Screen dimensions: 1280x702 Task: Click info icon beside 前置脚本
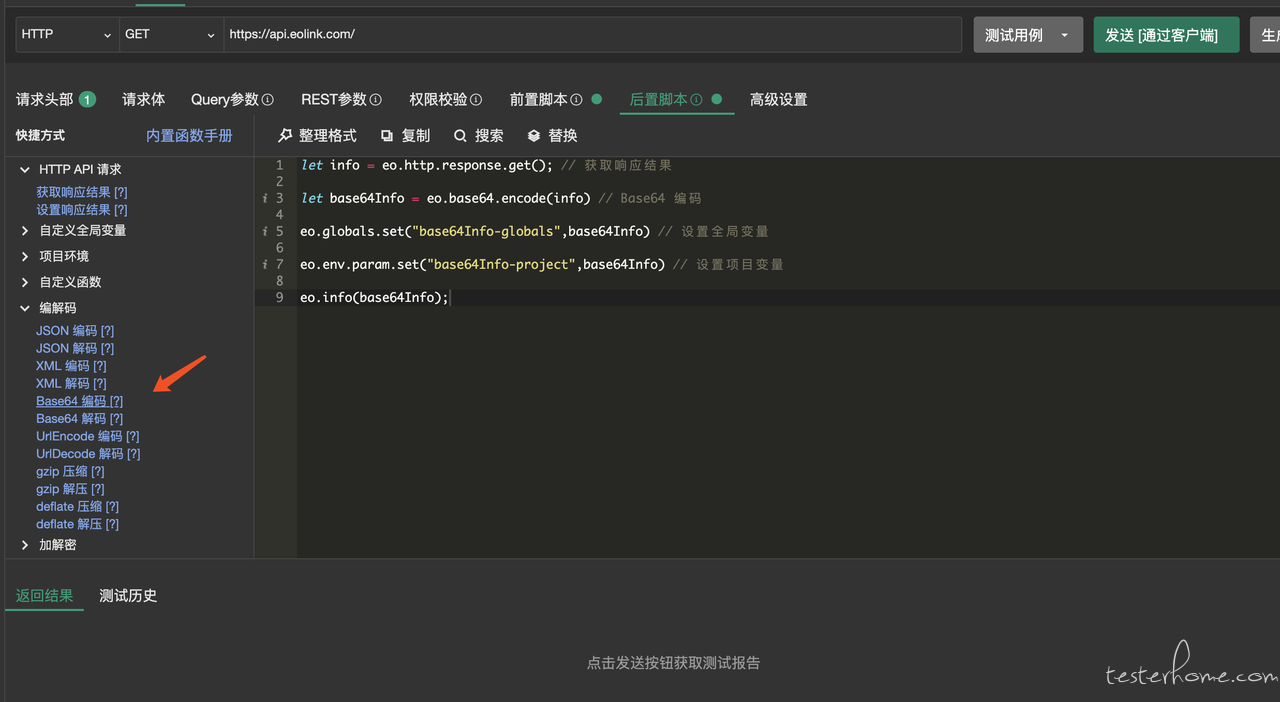(x=576, y=100)
